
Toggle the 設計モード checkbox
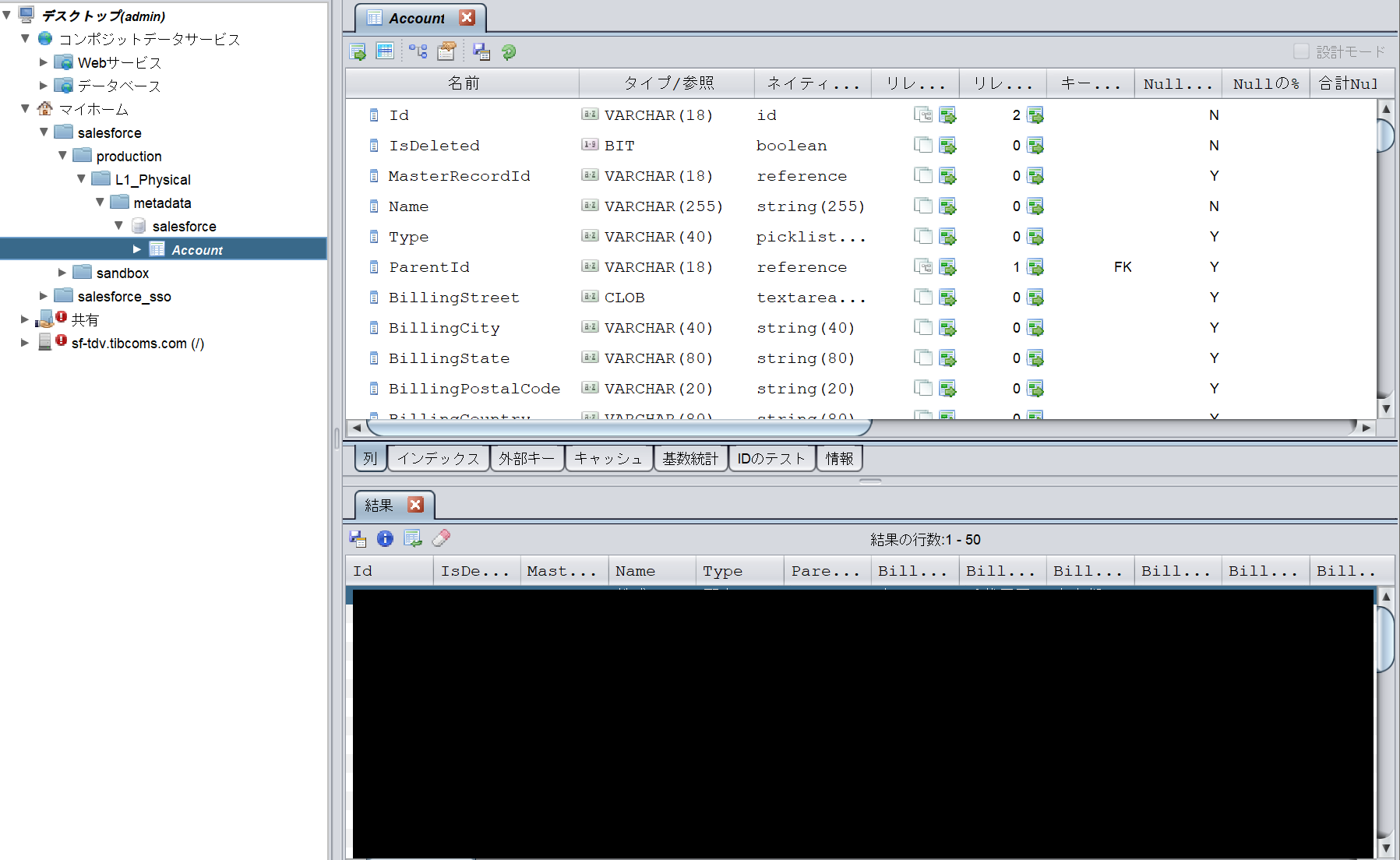point(1301,51)
